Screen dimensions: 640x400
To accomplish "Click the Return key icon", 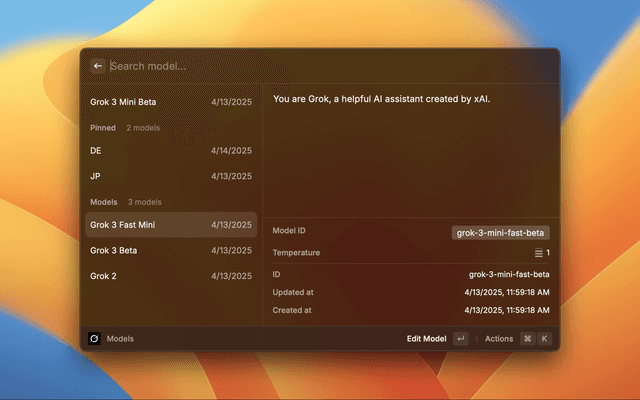I will tap(460, 339).
